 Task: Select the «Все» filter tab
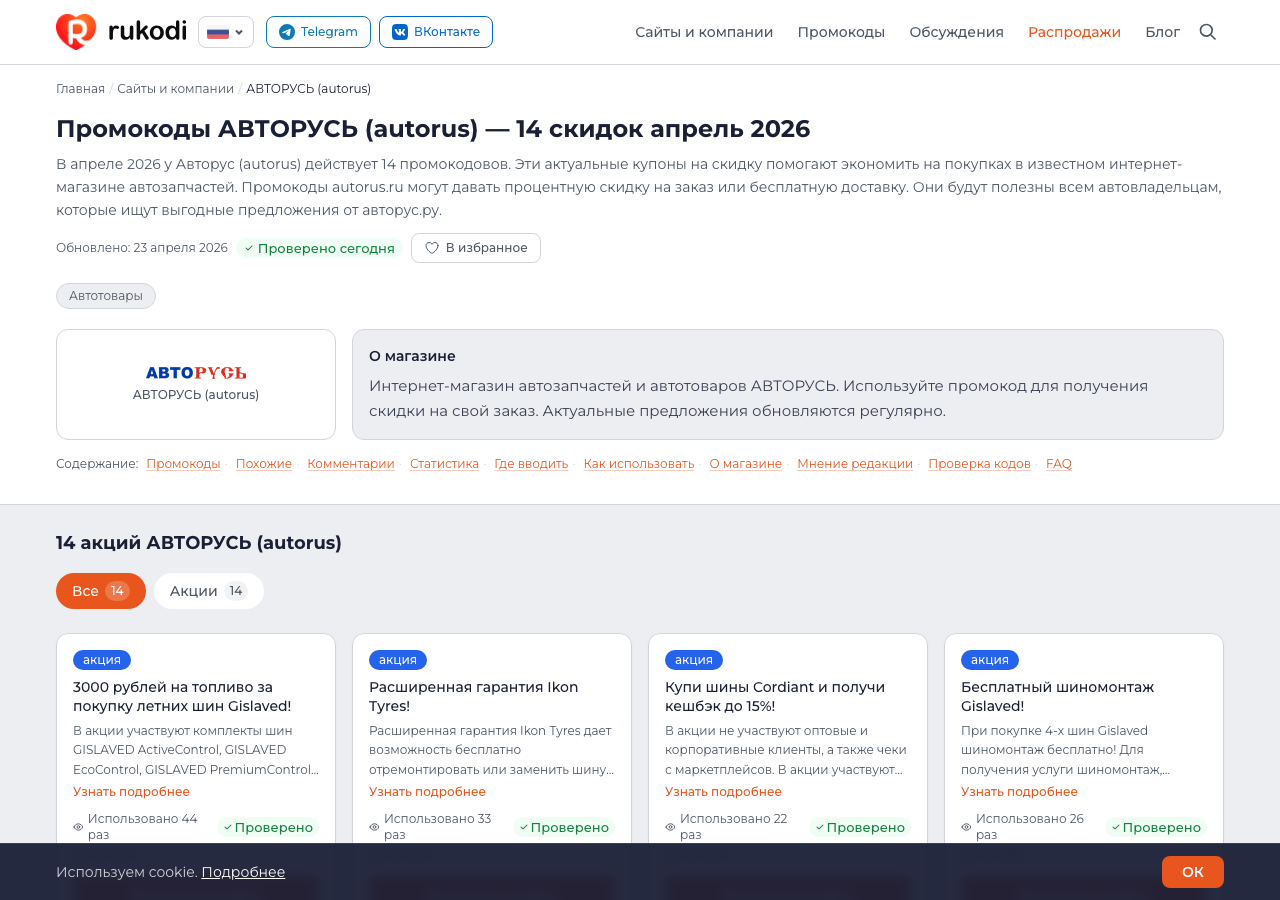coord(100,591)
